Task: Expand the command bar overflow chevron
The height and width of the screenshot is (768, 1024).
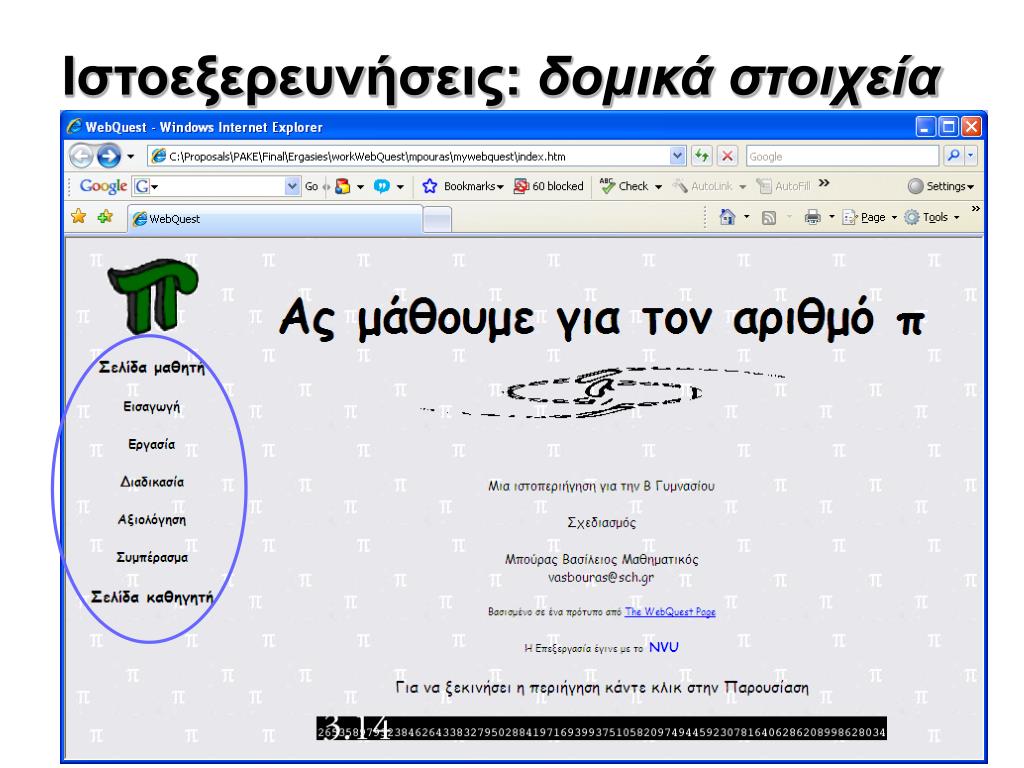Action: 975,209
